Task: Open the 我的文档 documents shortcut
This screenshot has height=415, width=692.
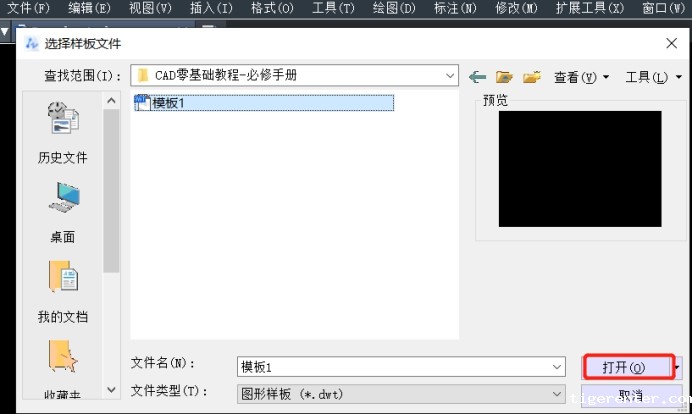Action: [63, 293]
